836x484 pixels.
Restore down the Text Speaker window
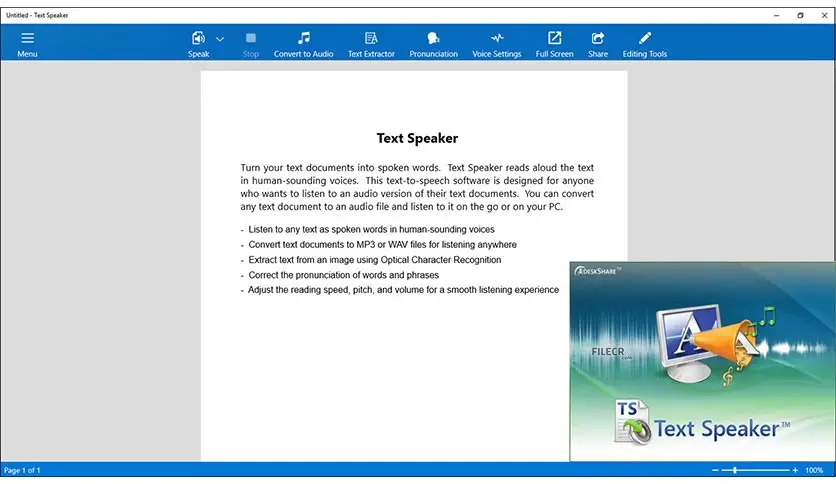coord(800,15)
